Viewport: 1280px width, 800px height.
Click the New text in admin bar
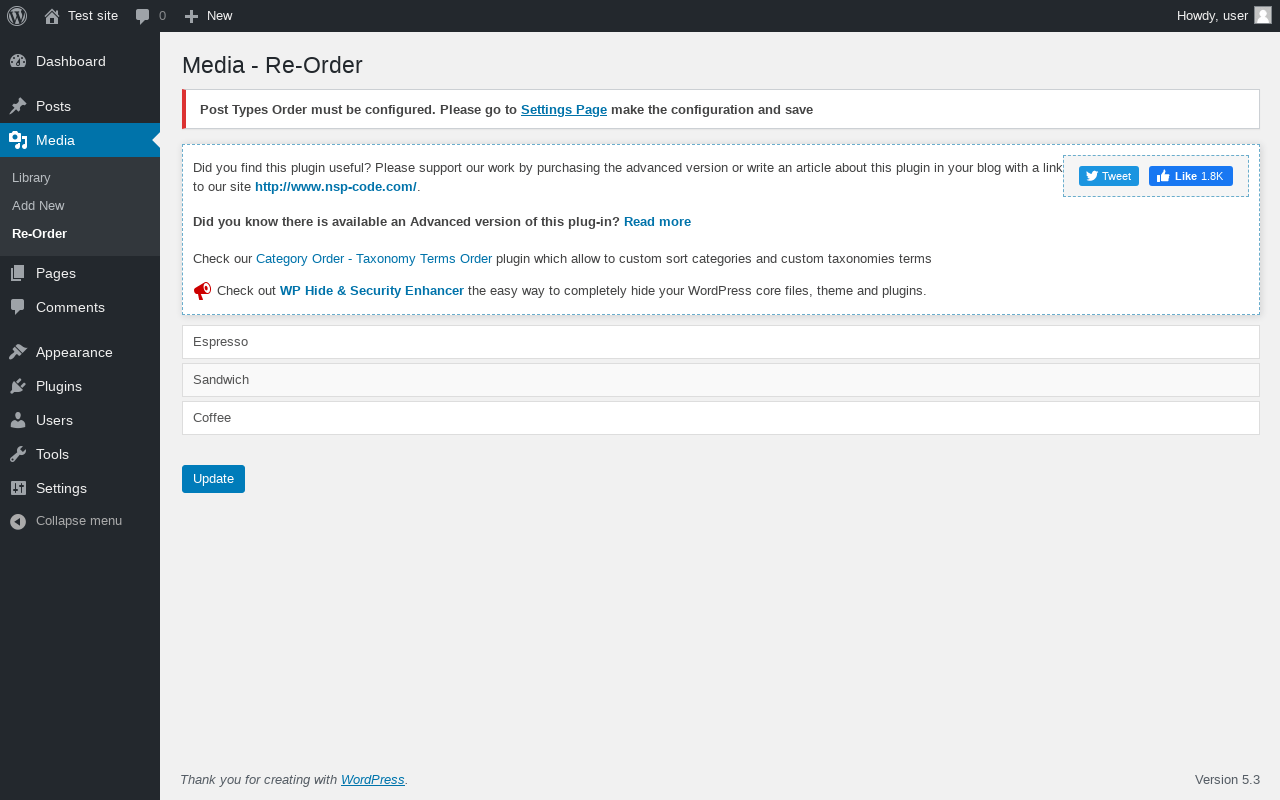(x=220, y=15)
